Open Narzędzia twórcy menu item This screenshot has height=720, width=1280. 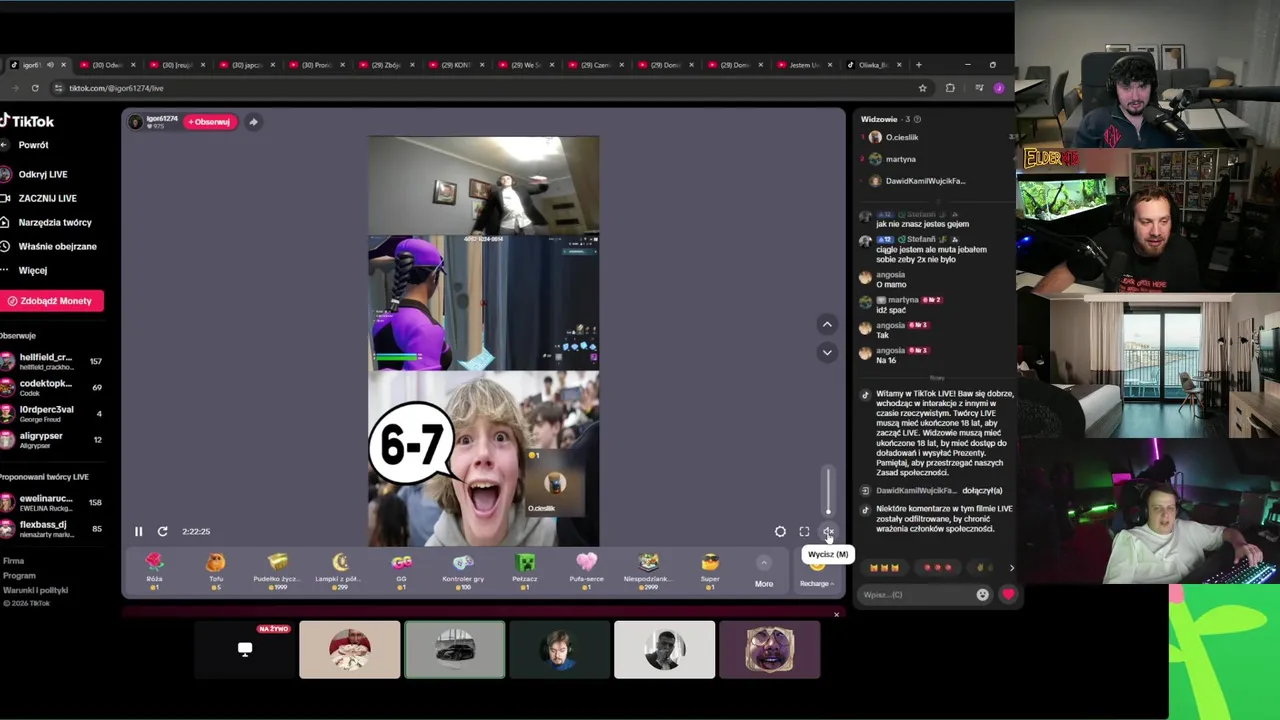[55, 222]
